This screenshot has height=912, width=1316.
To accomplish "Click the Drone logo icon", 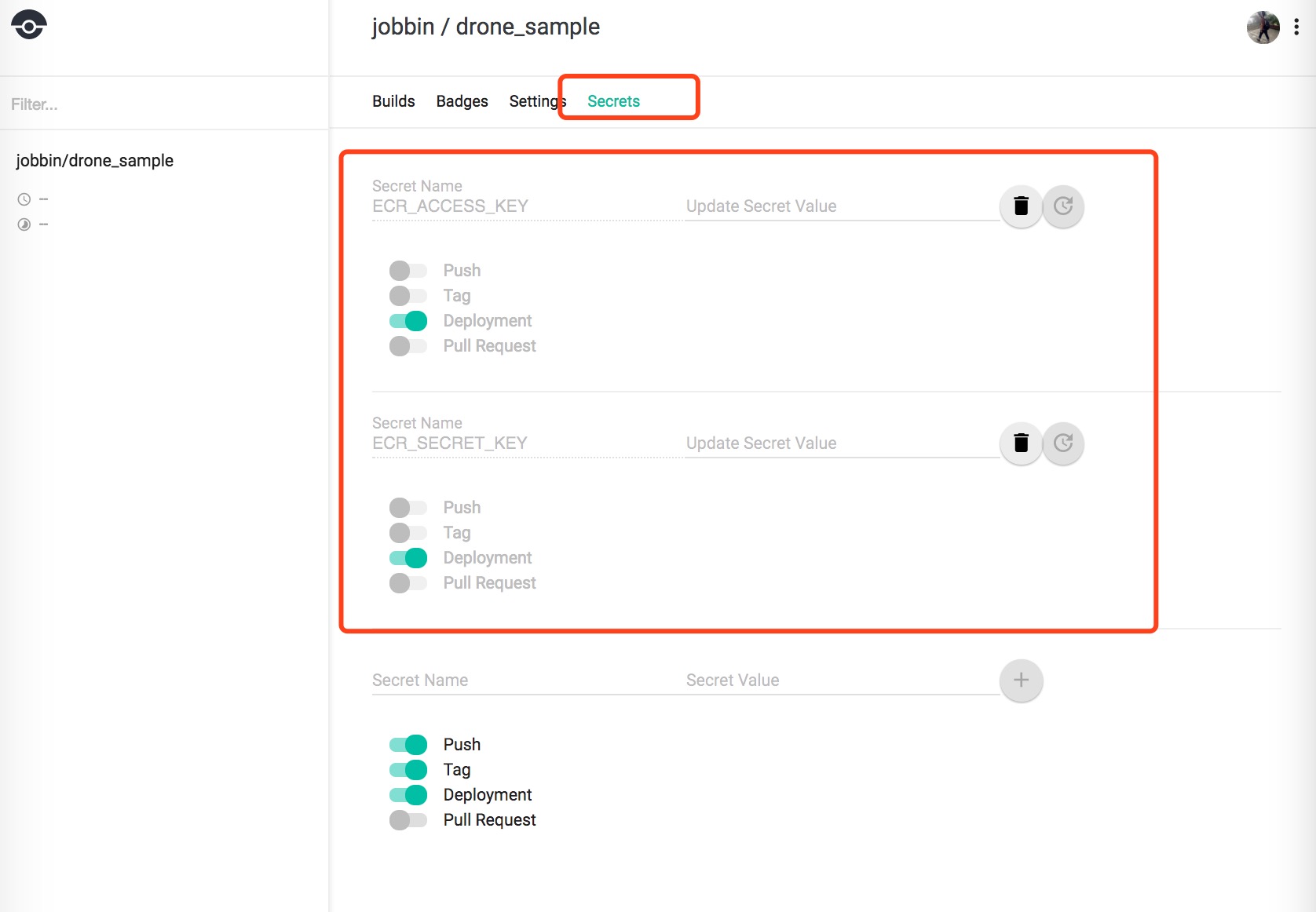I will tap(29, 25).
